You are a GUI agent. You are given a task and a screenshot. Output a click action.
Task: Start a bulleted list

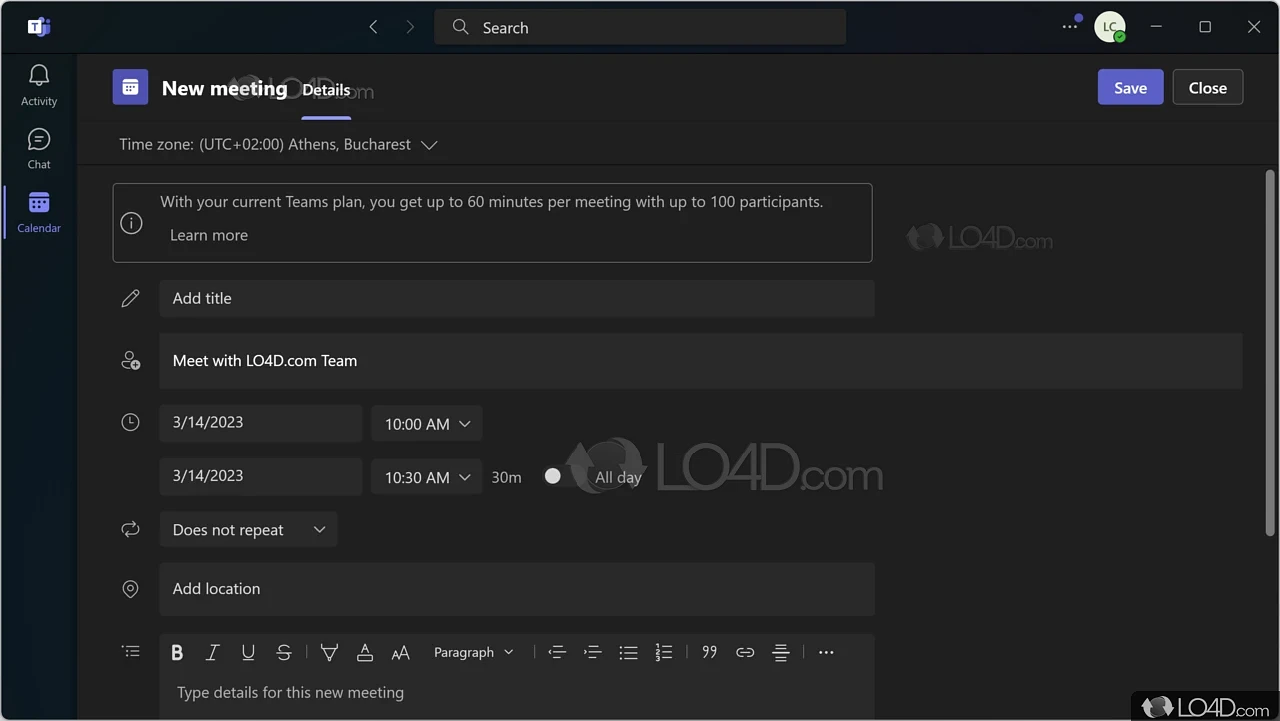[x=628, y=653]
